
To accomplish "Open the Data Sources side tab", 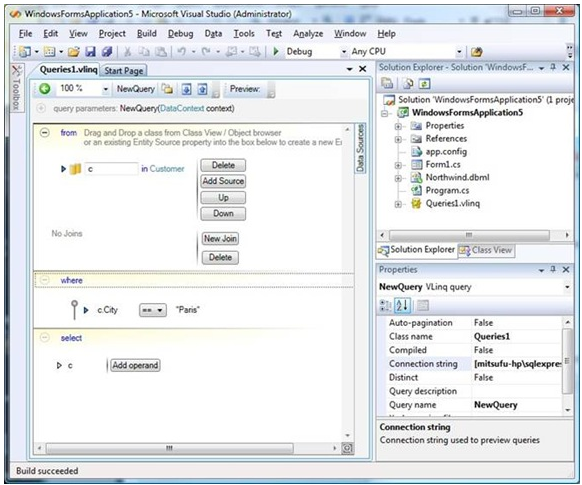I will 360,148.
